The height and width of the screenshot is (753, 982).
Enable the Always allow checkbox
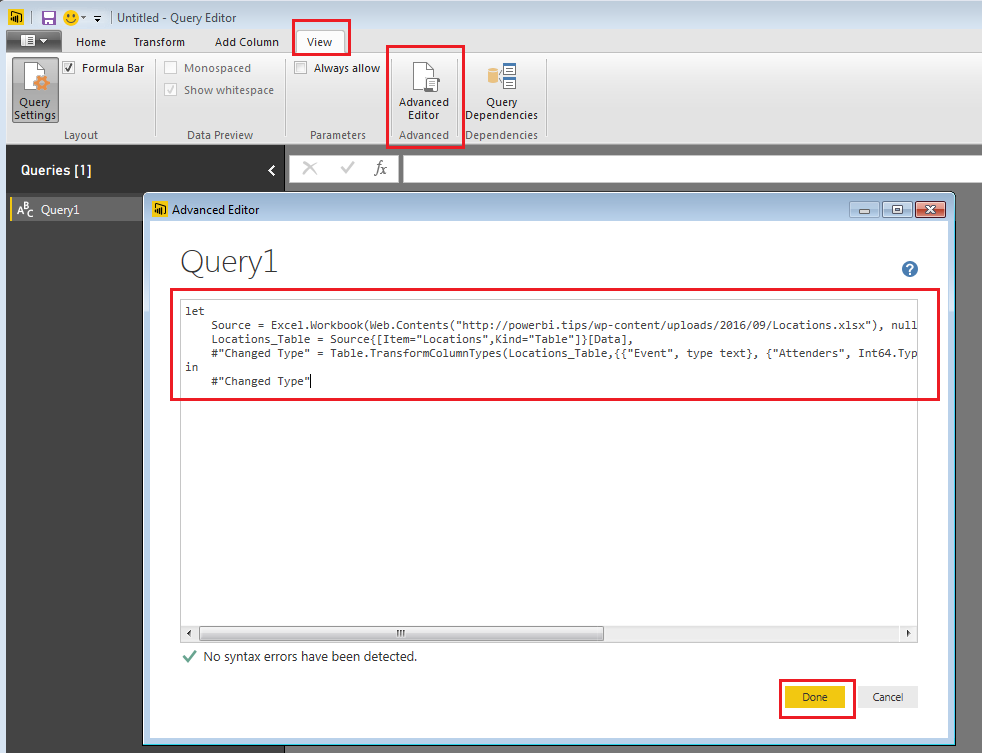point(301,68)
